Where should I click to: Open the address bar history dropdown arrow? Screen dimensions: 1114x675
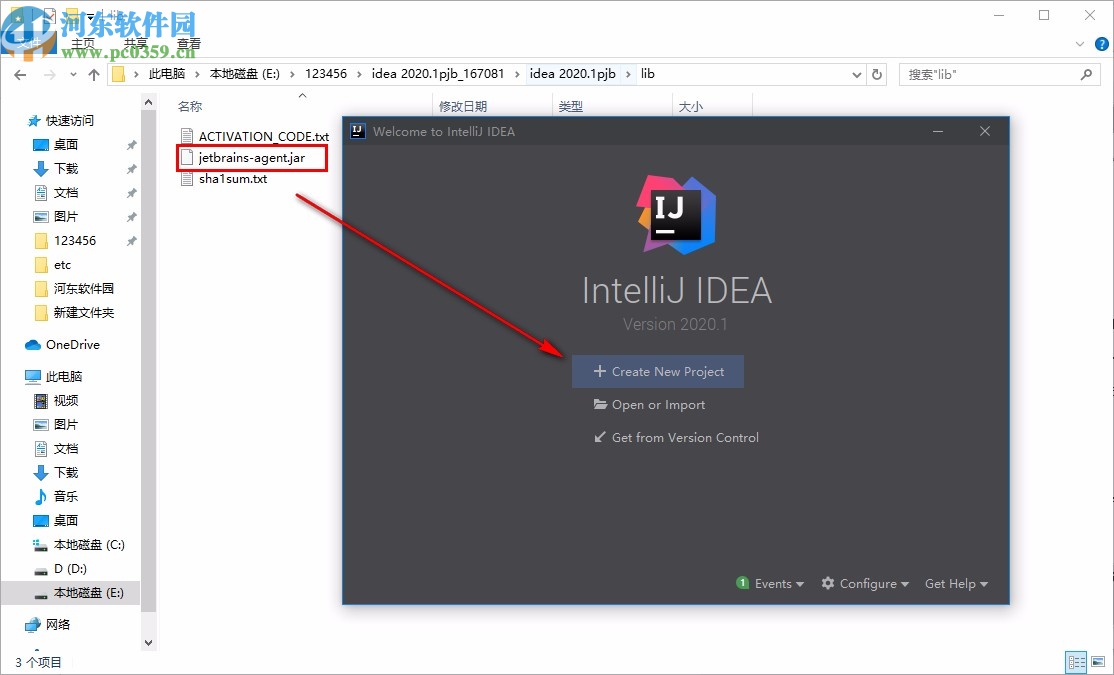point(856,74)
